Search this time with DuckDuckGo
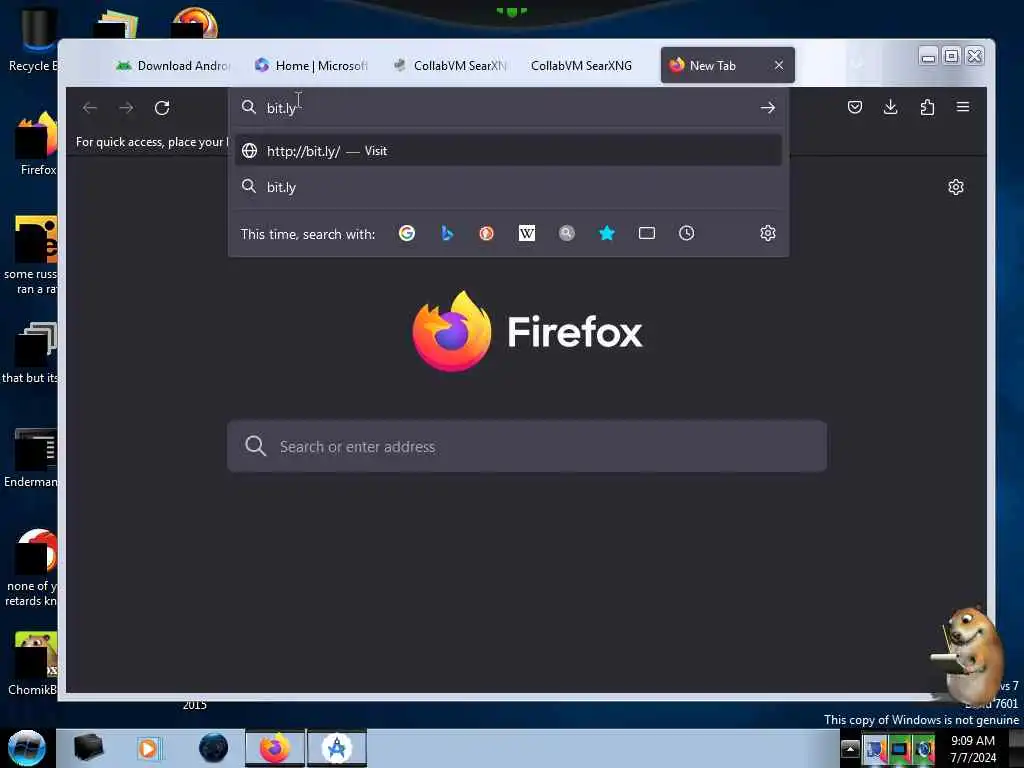 [x=487, y=233]
